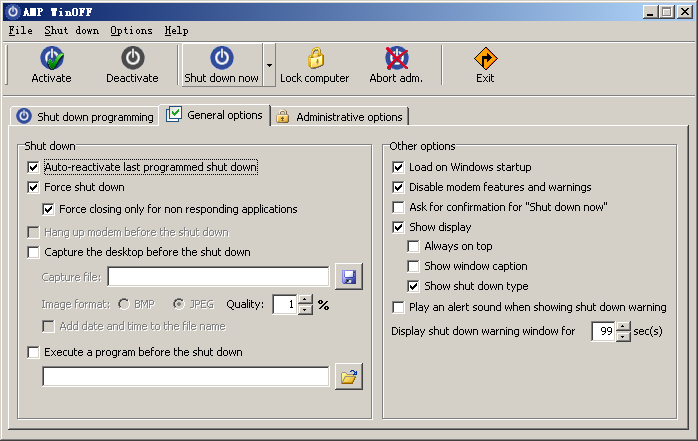Image resolution: width=698 pixels, height=441 pixels.
Task: Enable Play an alert sound checkbox
Action: pyautogui.click(x=398, y=307)
